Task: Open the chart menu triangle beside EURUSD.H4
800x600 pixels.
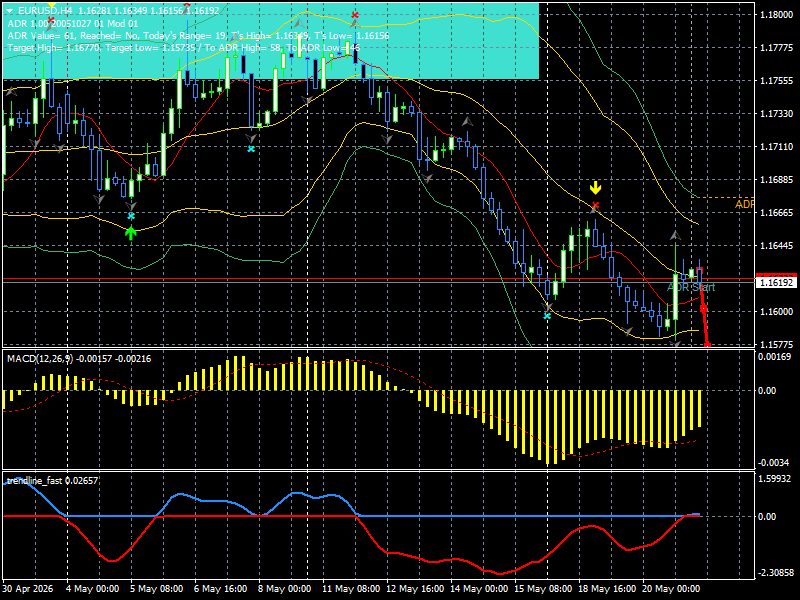Action: click(10, 11)
